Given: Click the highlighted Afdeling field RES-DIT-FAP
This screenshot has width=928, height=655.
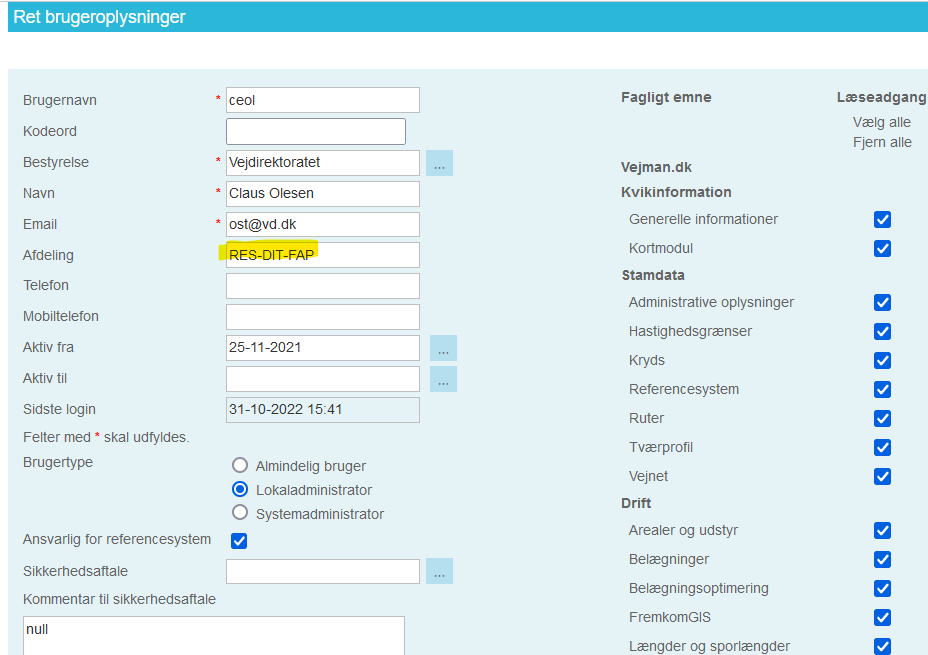Looking at the screenshot, I should click(x=322, y=254).
